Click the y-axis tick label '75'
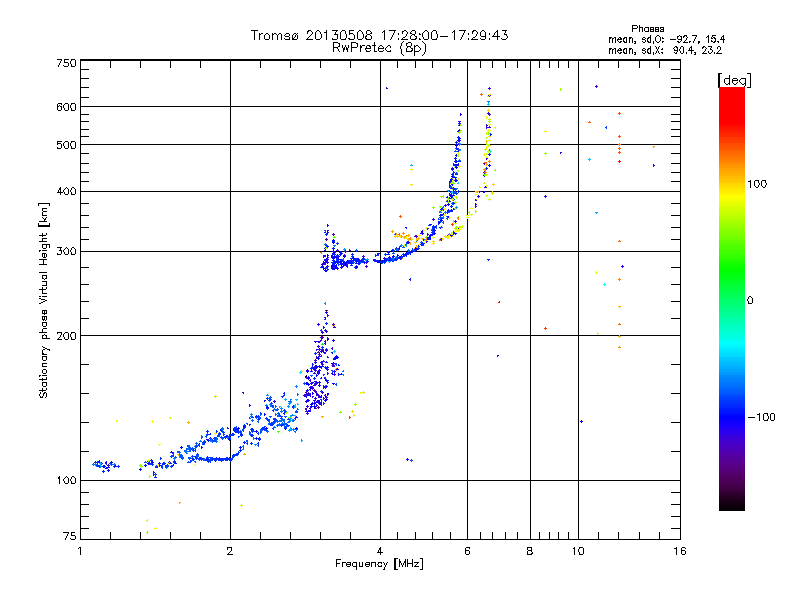This screenshot has width=800, height=600. (x=69, y=536)
